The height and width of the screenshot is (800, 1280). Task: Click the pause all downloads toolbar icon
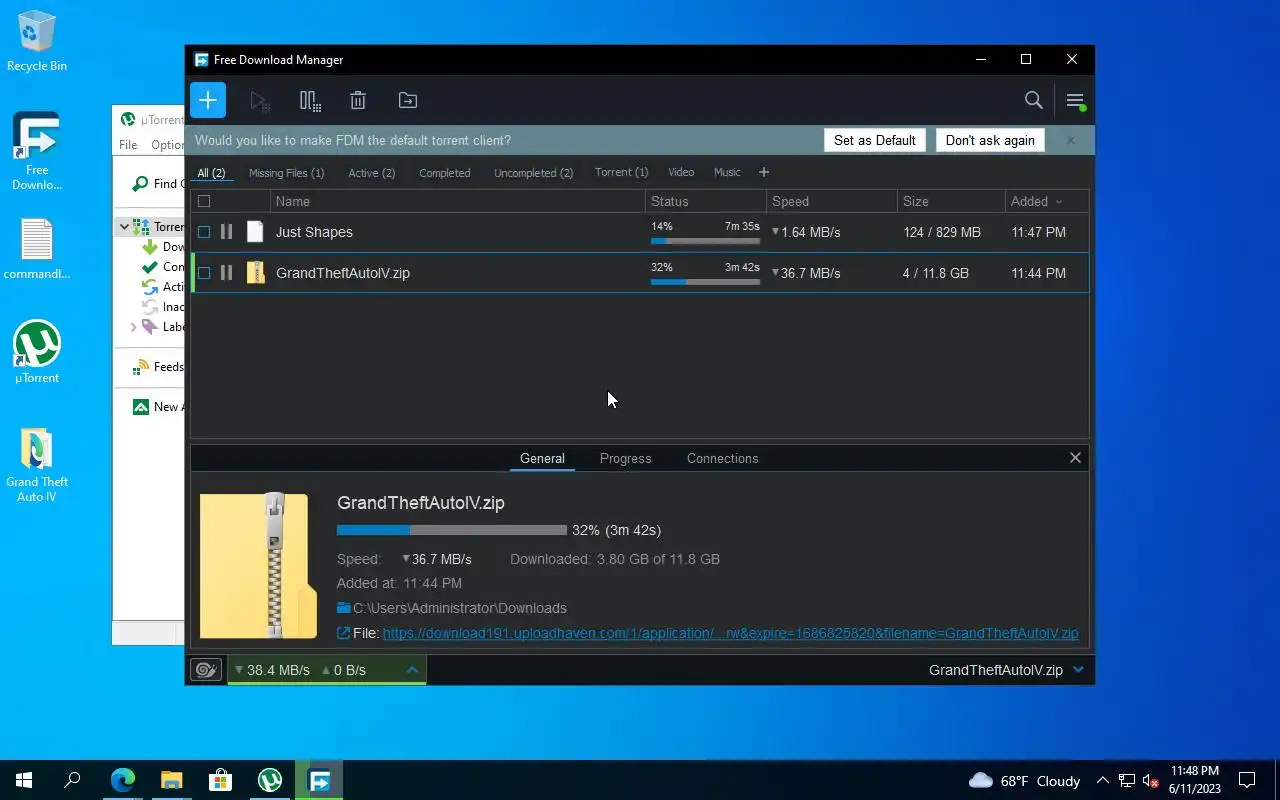click(x=310, y=100)
